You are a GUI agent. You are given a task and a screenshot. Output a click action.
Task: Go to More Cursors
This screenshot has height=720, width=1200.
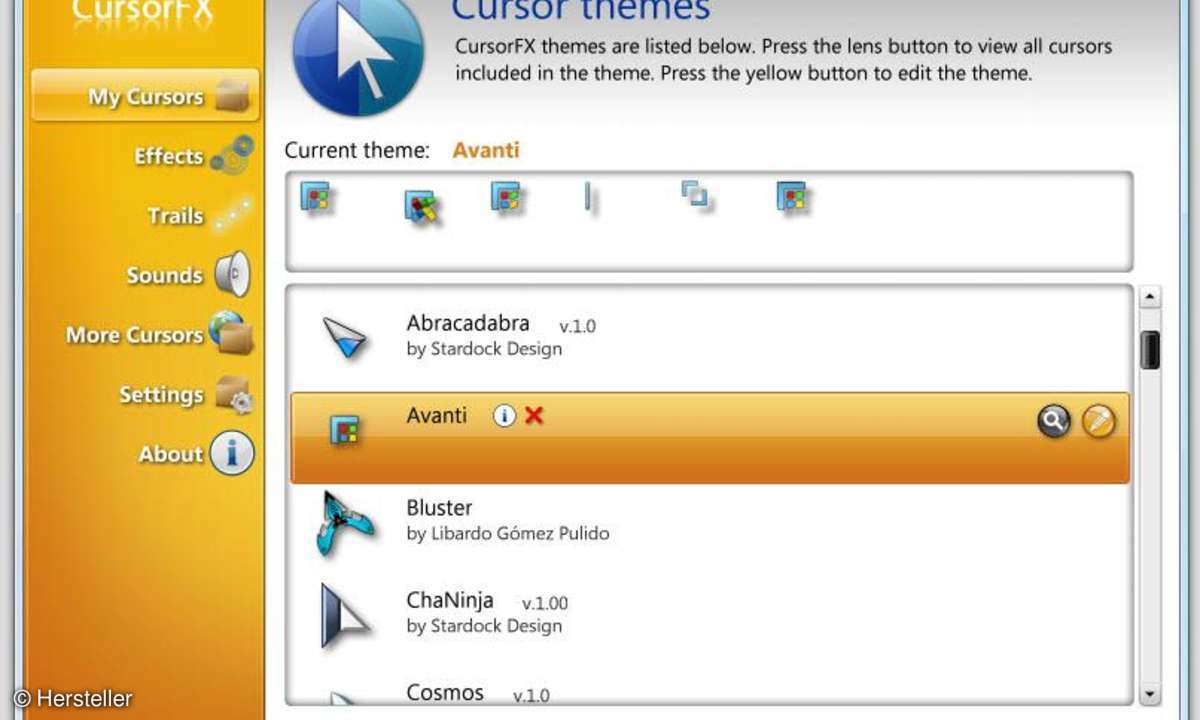(158, 335)
